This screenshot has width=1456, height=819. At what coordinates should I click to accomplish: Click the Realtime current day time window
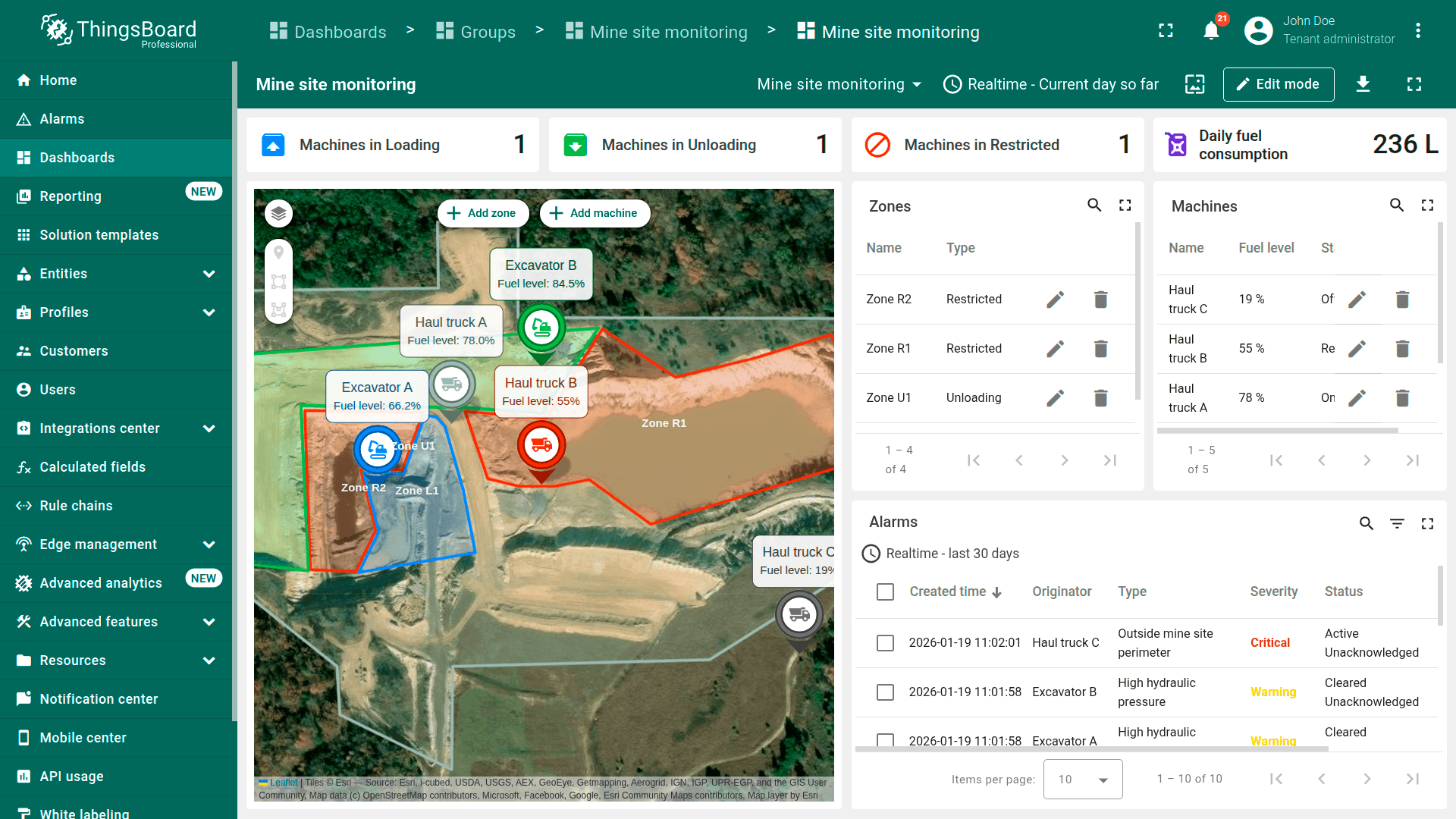1051,84
